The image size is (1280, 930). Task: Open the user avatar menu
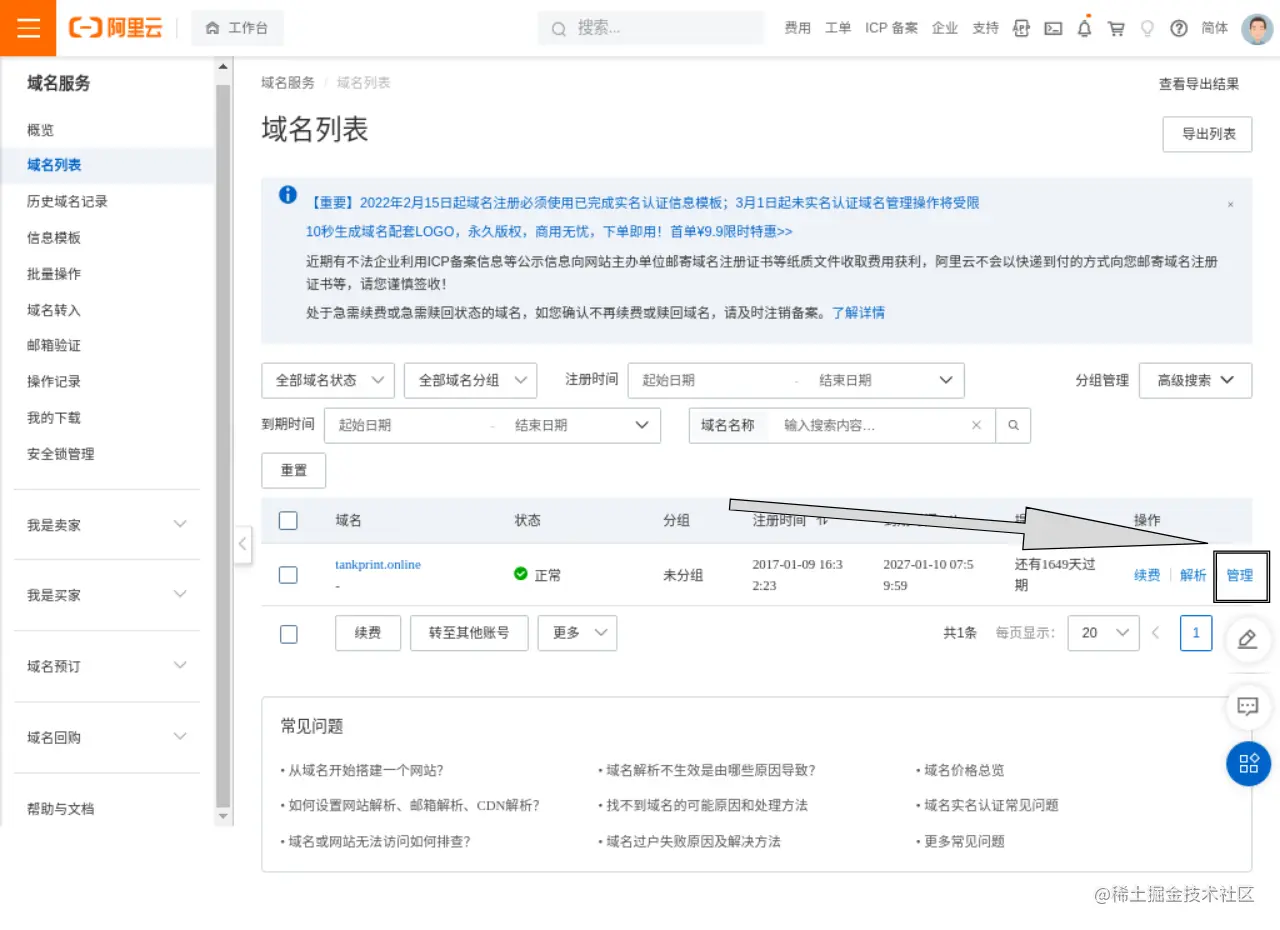pyautogui.click(x=1257, y=28)
